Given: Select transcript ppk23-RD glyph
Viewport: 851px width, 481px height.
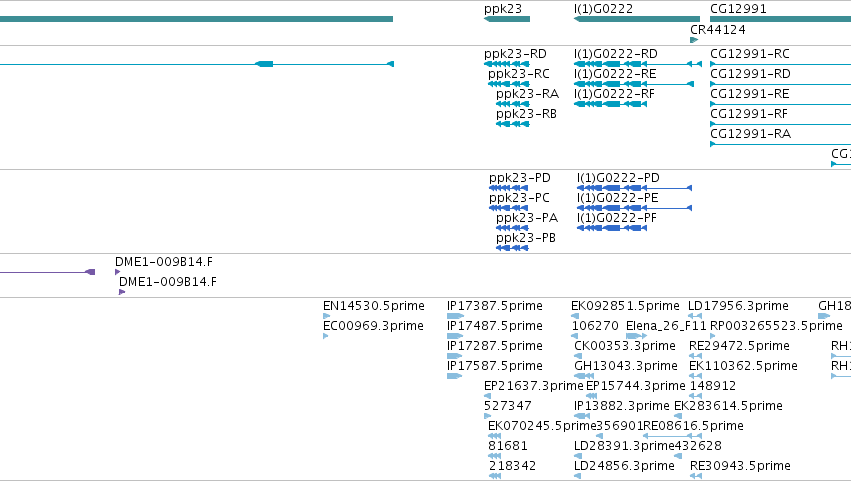Looking at the screenshot, I should [507, 64].
